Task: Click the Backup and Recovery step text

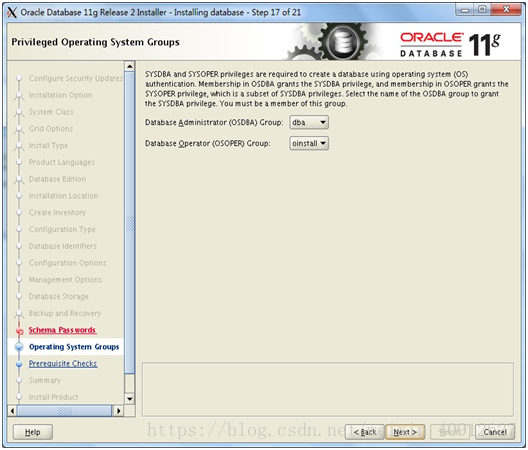Action: pyautogui.click(x=65, y=314)
